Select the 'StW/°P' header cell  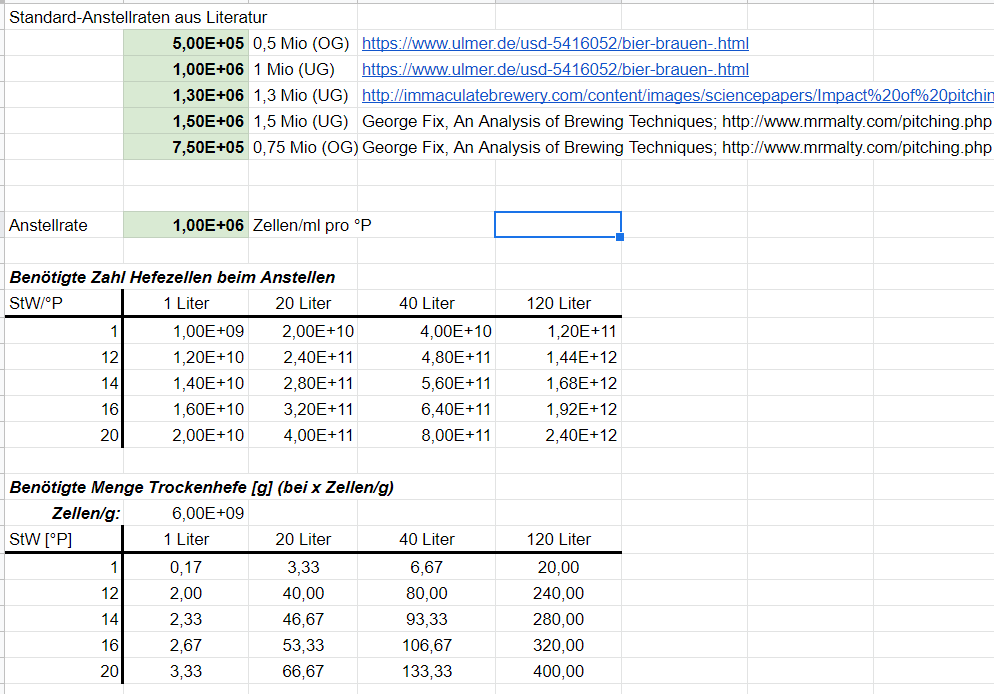[x=36, y=304]
